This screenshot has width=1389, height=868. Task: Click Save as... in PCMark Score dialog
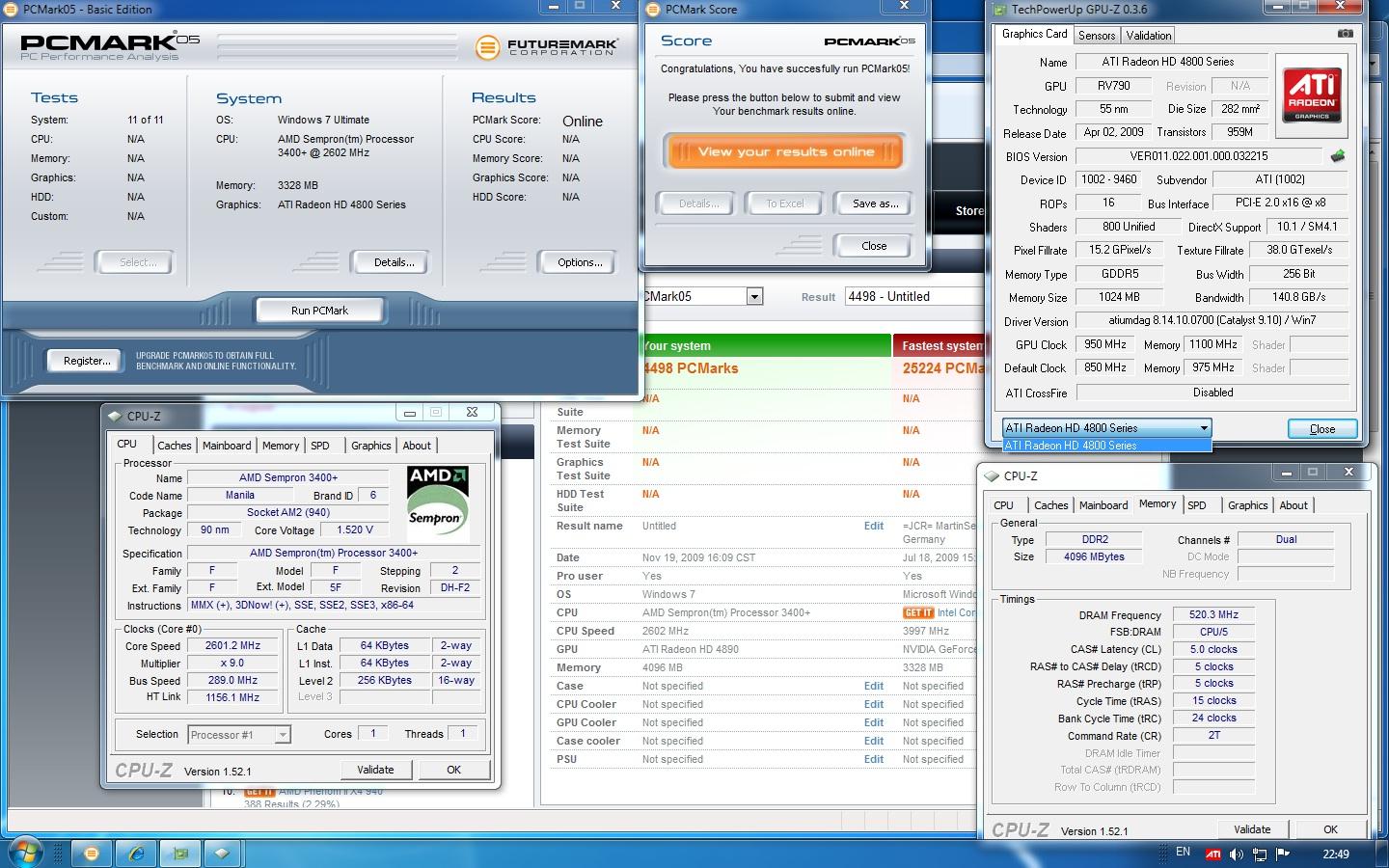tap(875, 203)
